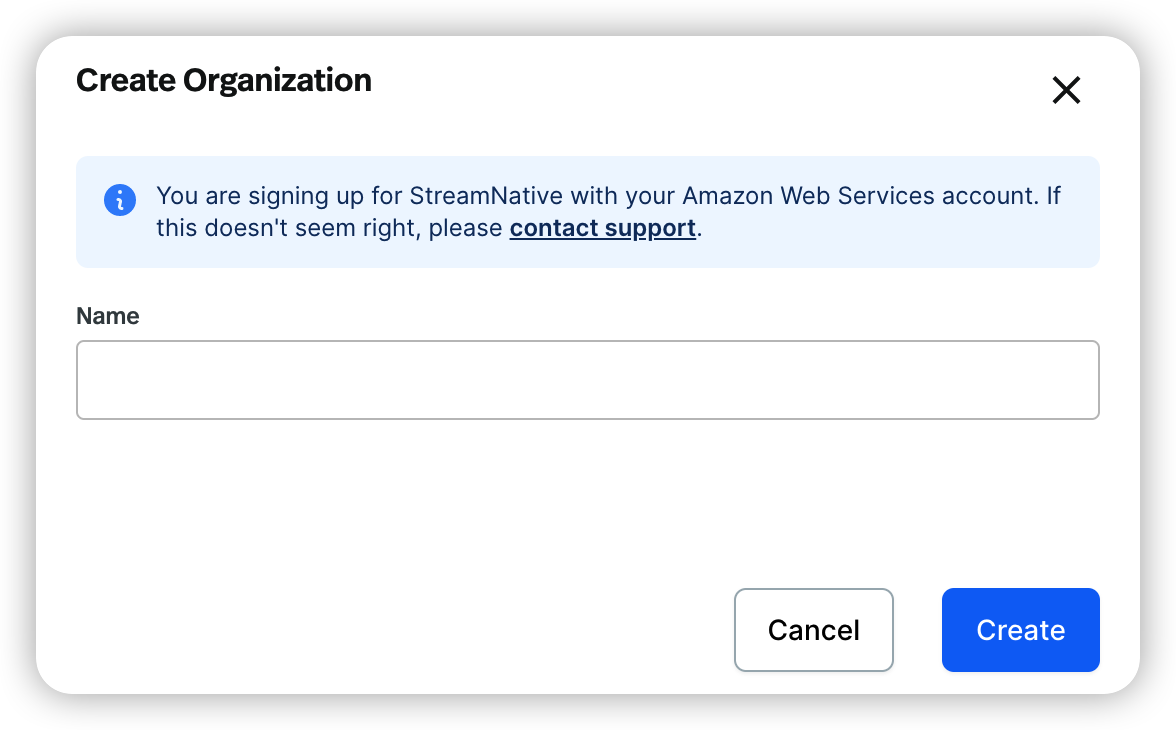
Task: Click the underlined contact support text
Action: [602, 228]
